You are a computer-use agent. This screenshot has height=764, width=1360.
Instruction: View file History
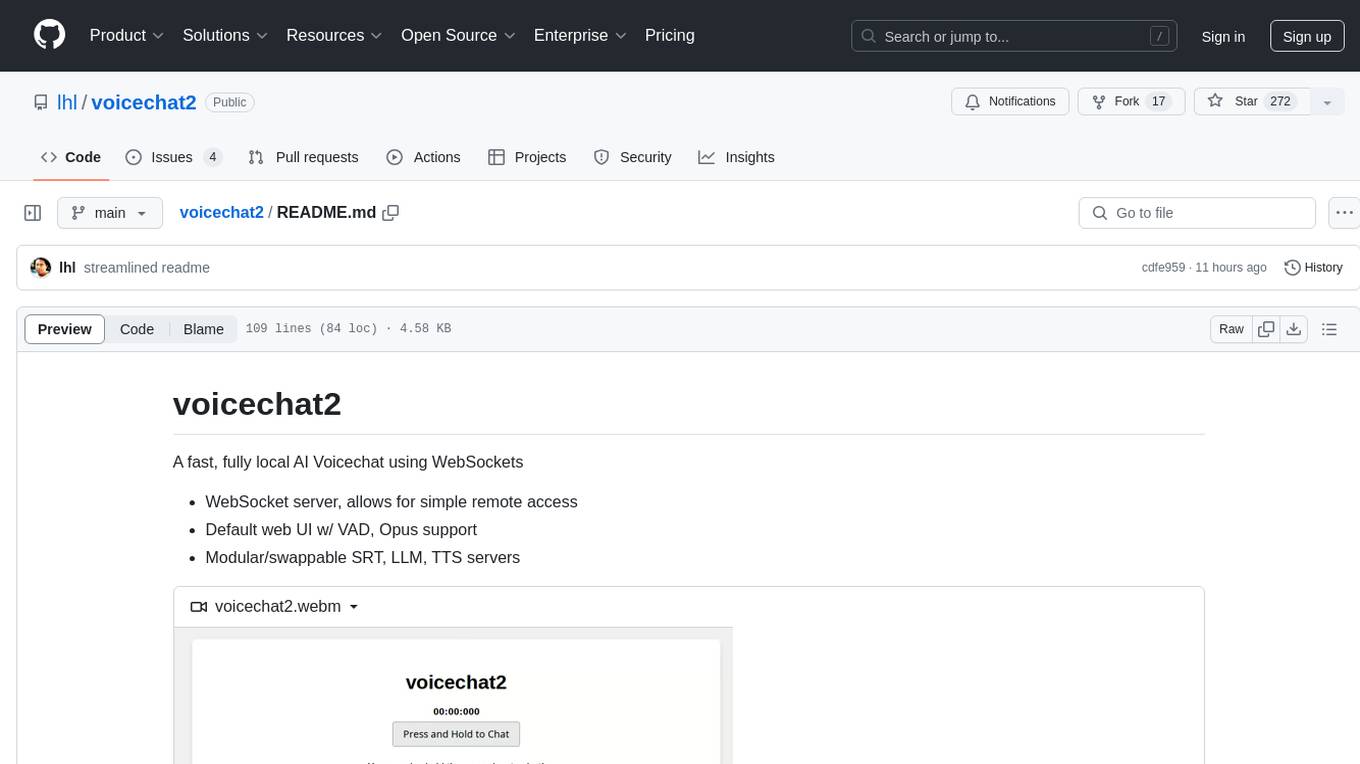[1313, 268]
